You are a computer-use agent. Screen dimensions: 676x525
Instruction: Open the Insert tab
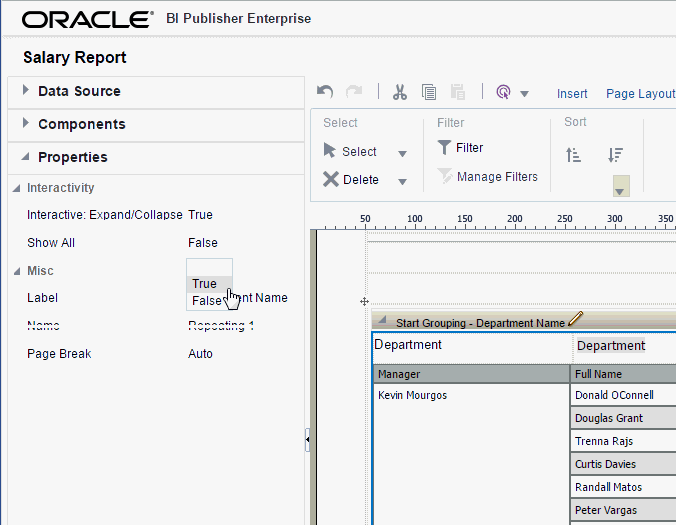pos(572,94)
